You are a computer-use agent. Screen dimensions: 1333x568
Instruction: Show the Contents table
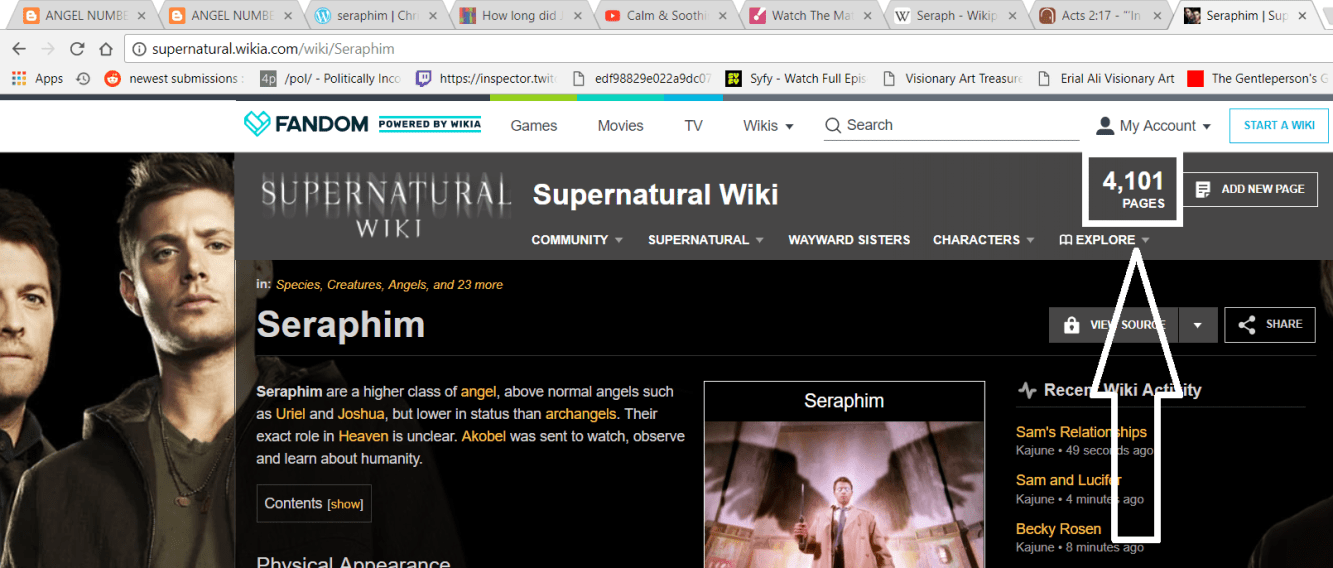pyautogui.click(x=346, y=504)
